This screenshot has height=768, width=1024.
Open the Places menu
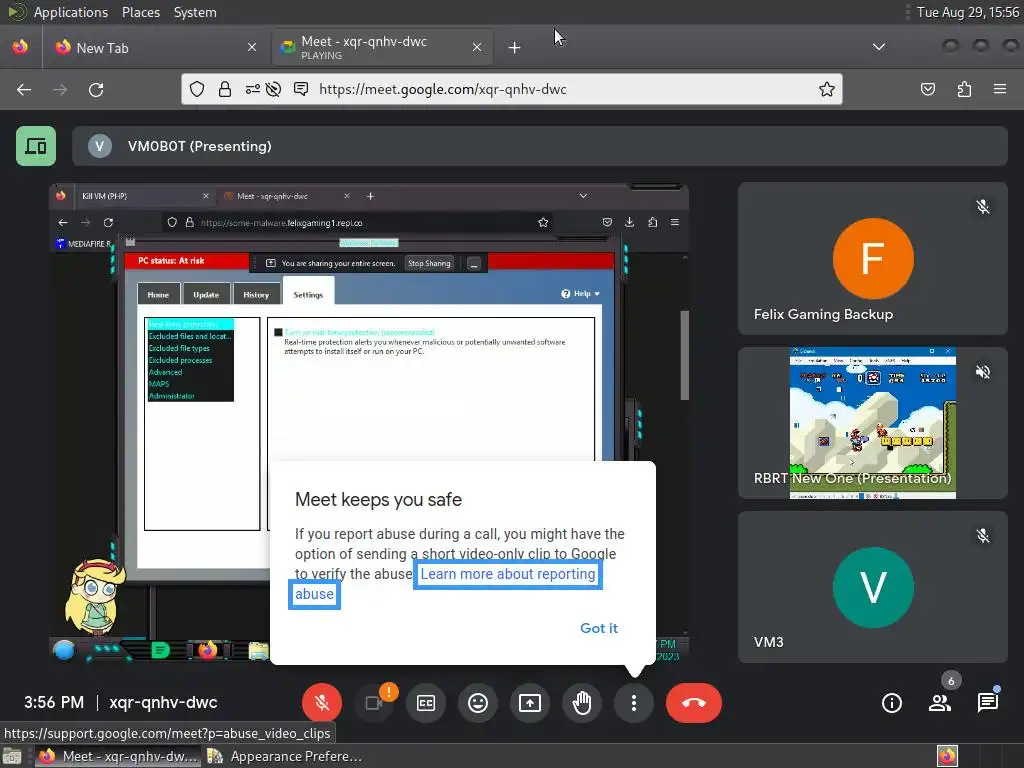(x=140, y=12)
